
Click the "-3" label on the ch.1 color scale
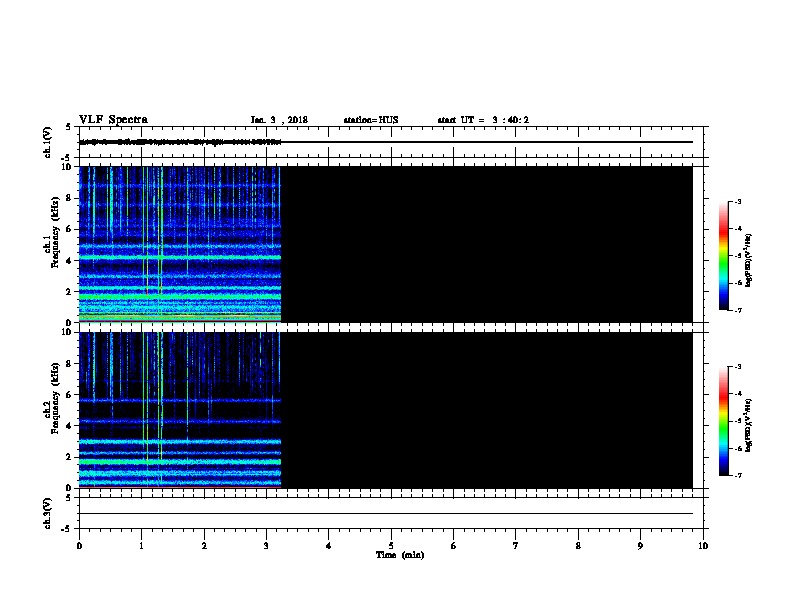pyautogui.click(x=737, y=201)
